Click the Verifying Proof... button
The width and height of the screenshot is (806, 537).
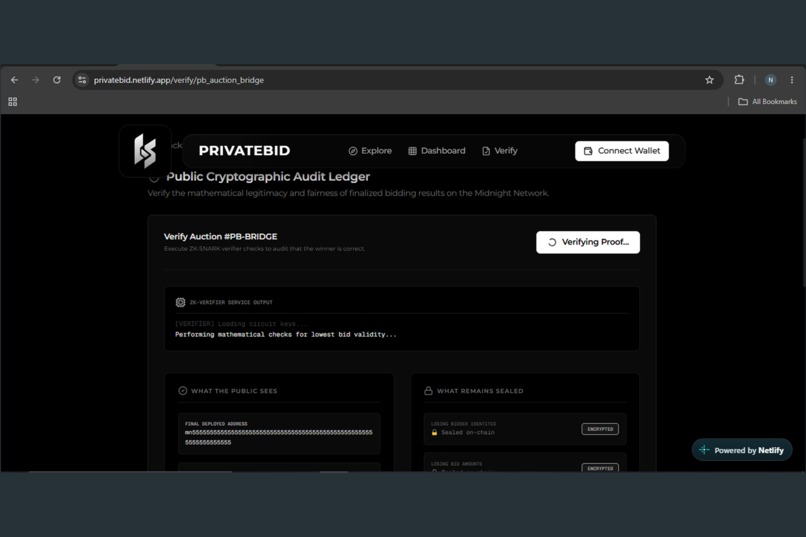(x=588, y=242)
